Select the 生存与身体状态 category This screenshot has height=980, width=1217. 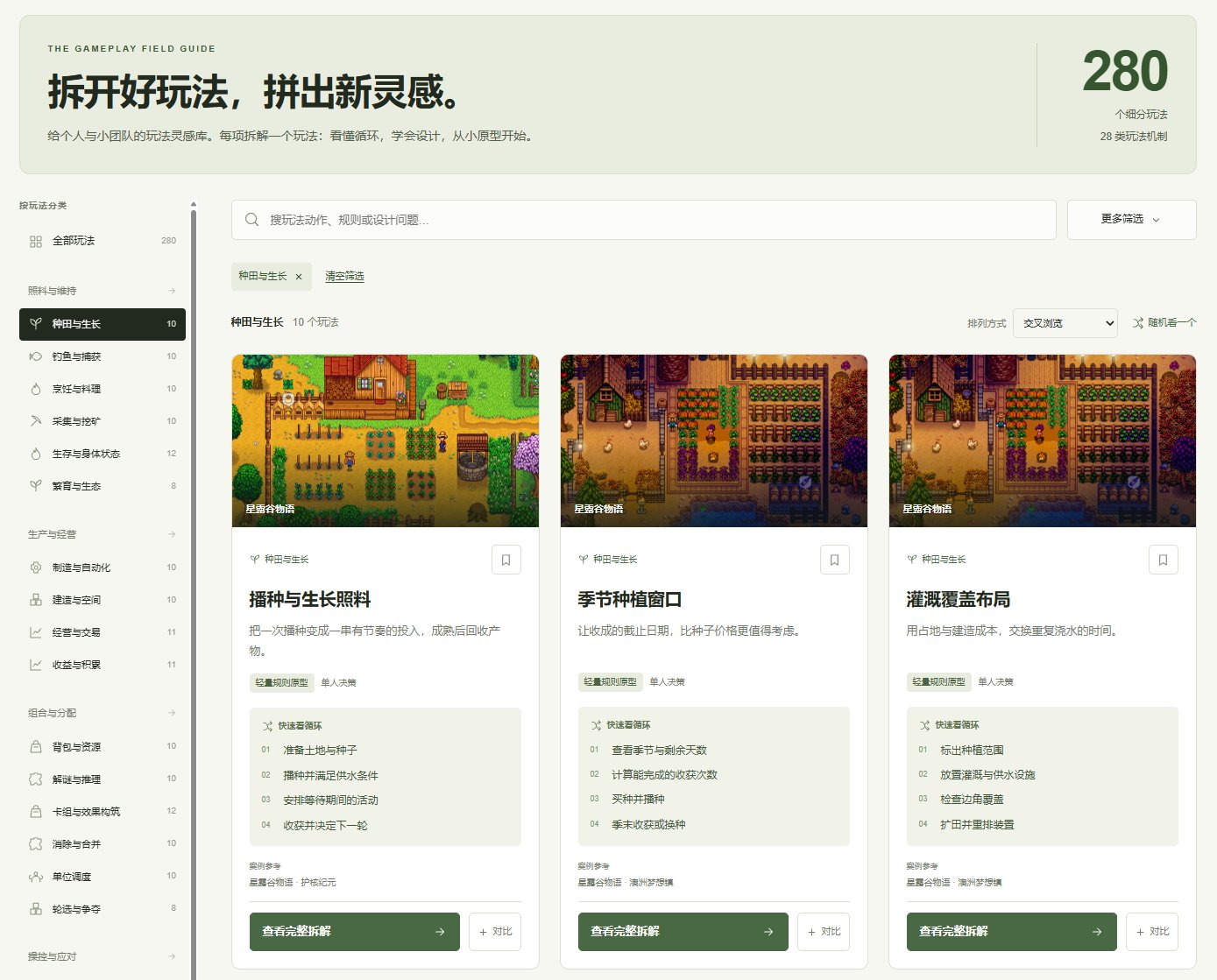point(103,454)
